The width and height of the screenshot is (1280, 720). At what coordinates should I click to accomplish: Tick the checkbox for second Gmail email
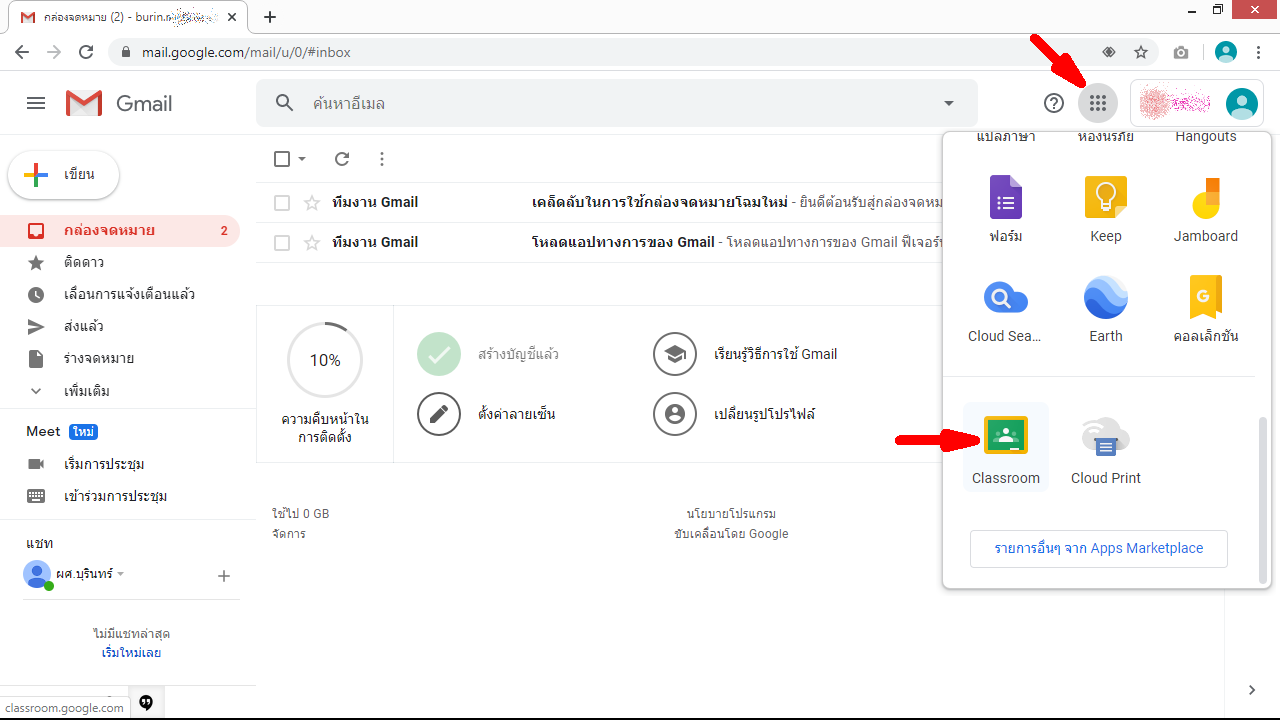click(x=282, y=243)
